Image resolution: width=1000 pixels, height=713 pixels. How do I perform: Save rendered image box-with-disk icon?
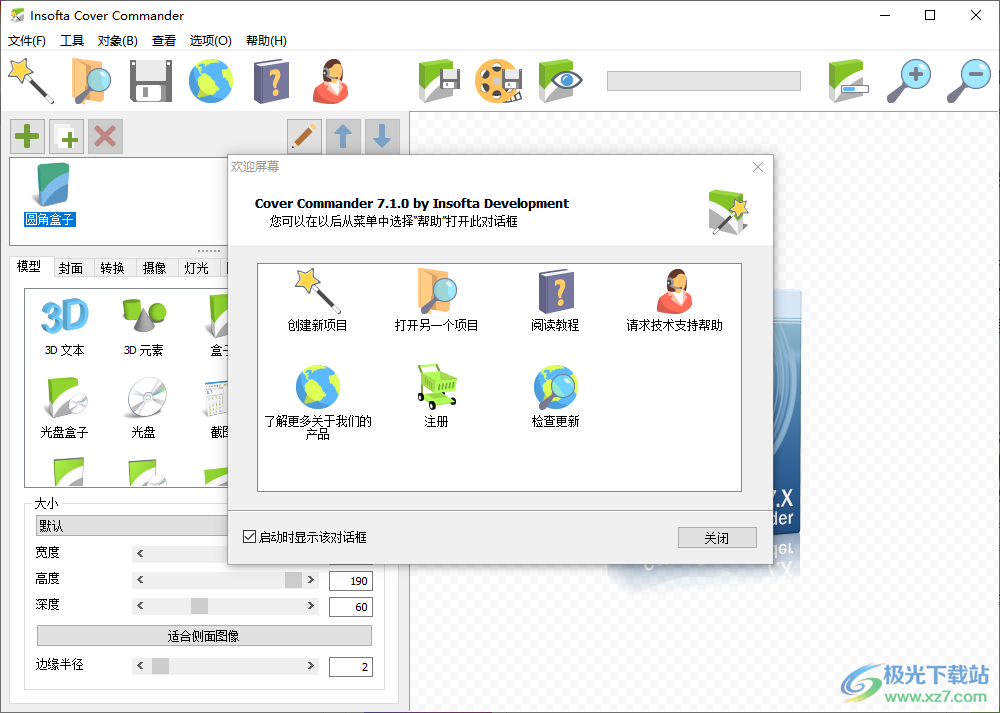click(439, 81)
